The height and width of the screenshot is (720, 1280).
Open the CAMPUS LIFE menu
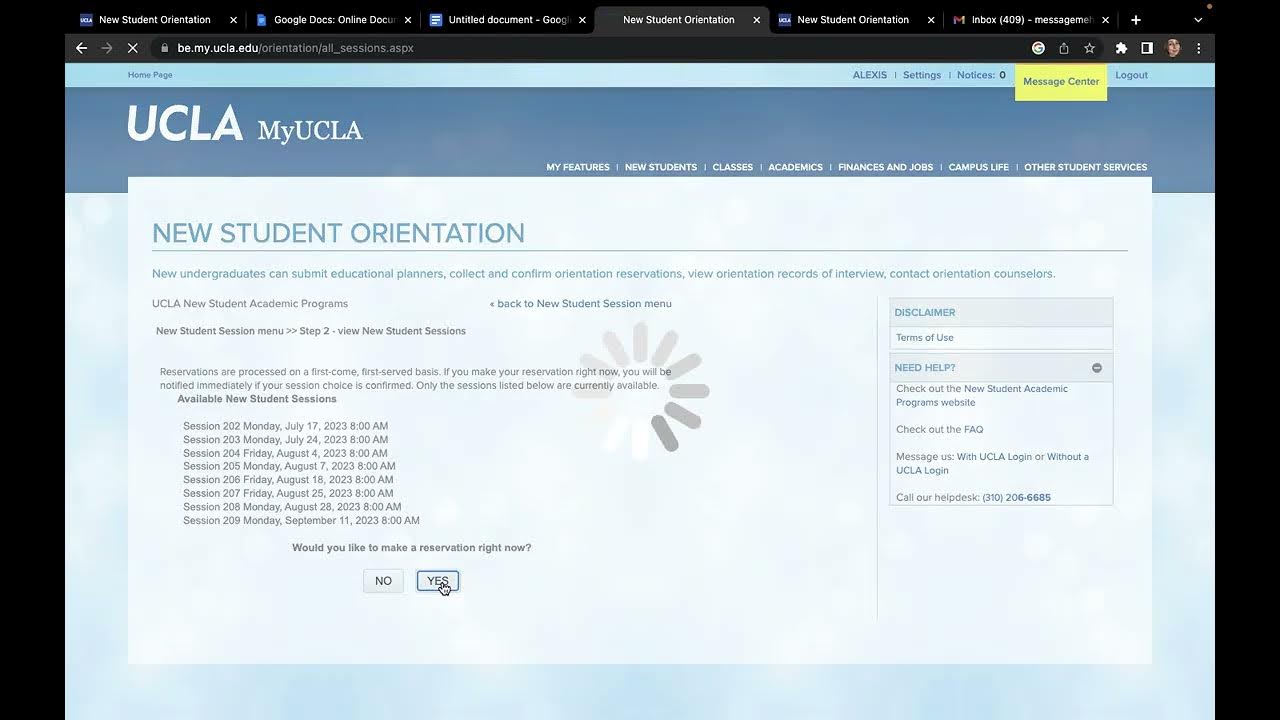[x=979, y=167]
